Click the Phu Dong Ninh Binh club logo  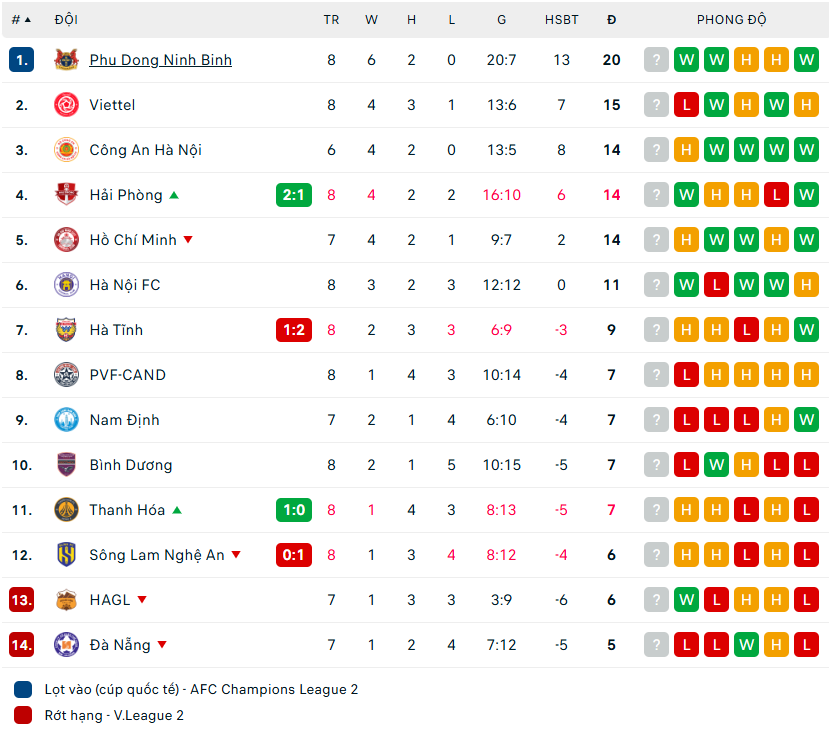(x=66, y=60)
